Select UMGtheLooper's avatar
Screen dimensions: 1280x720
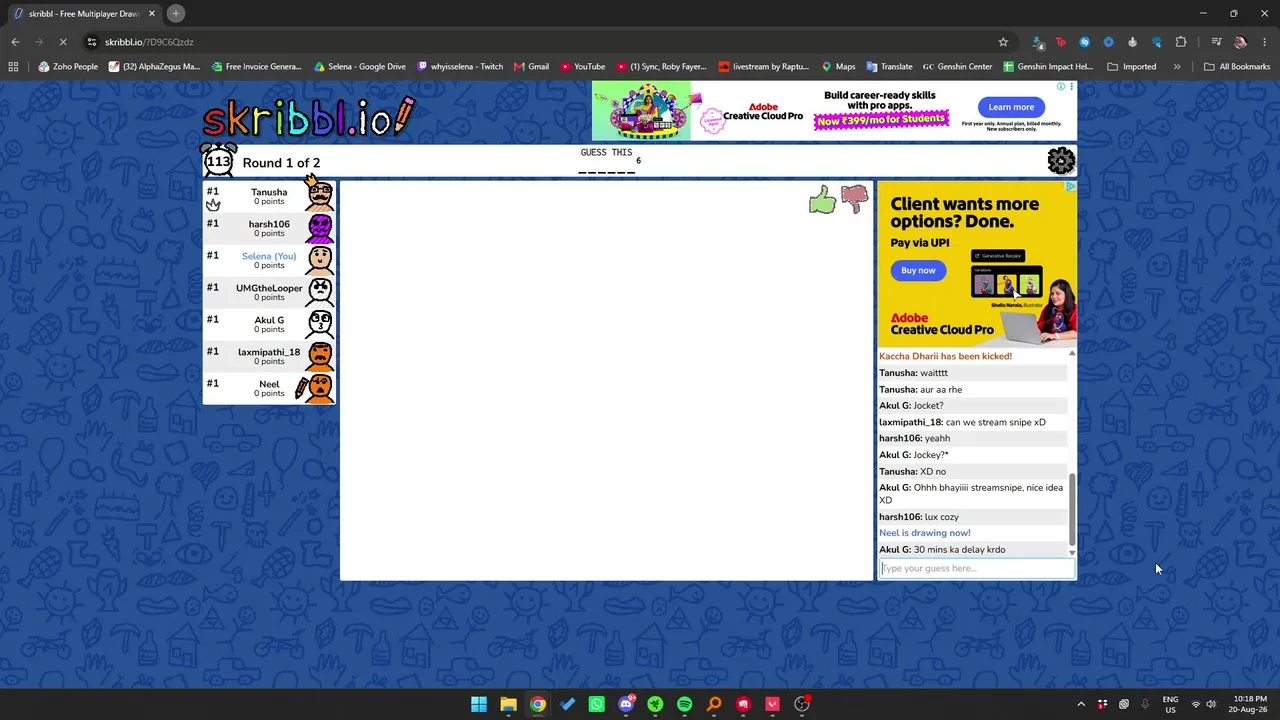pos(320,292)
